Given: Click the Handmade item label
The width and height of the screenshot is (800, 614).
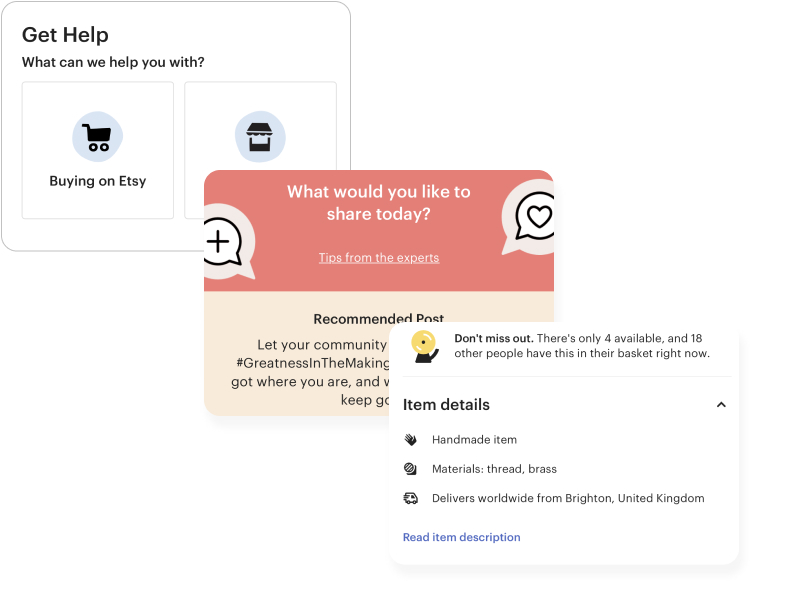Looking at the screenshot, I should coord(474,439).
